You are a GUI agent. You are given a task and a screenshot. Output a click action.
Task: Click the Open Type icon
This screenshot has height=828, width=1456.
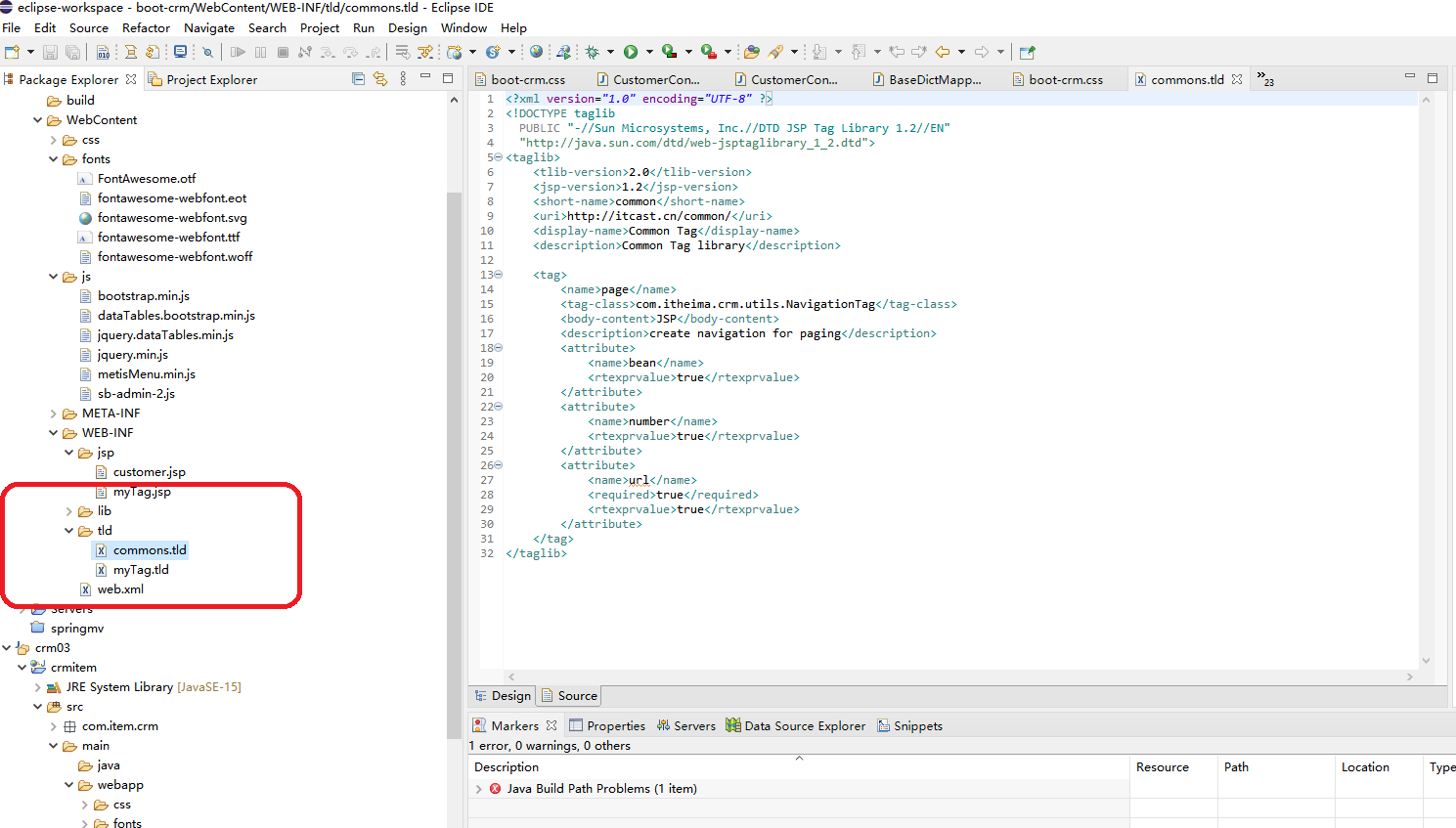coord(751,52)
